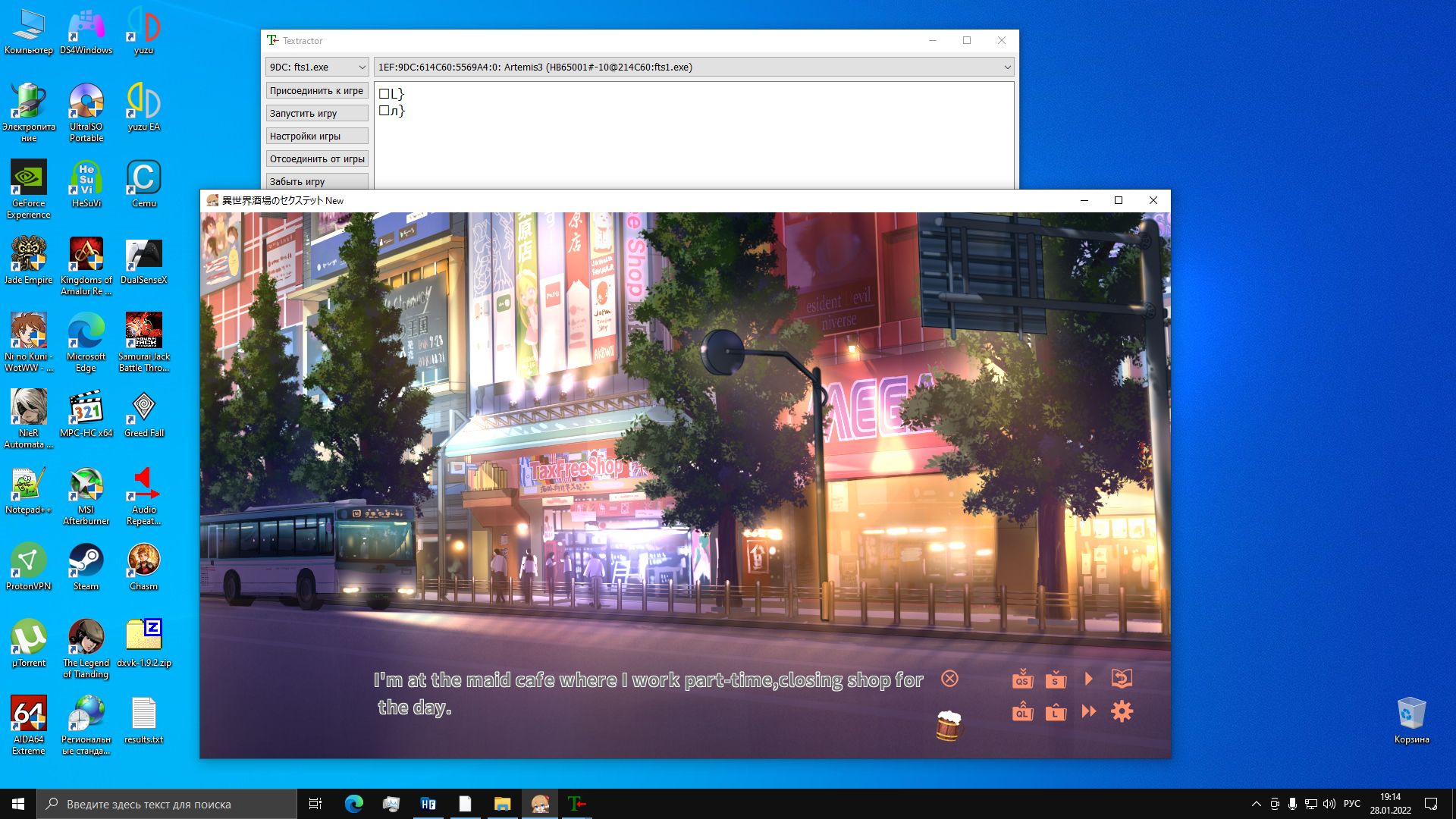Image resolution: width=1456 pixels, height=819 pixels.
Task: Click the QS quick save icon
Action: pyautogui.click(x=1022, y=679)
